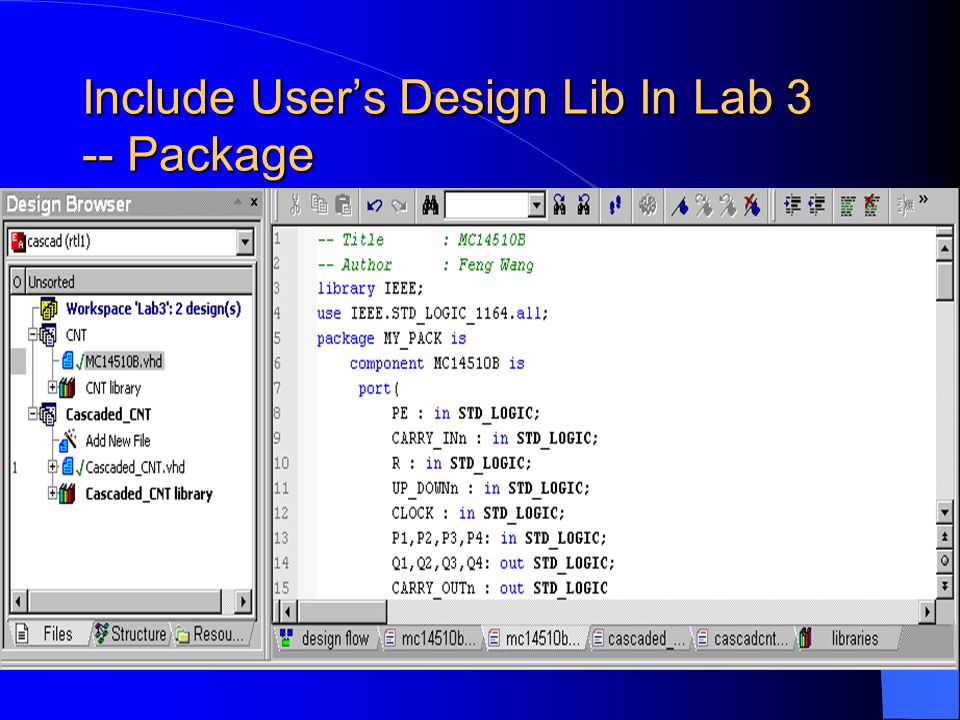
Task: Click the Find Next binoculars icon
Action: 559,205
